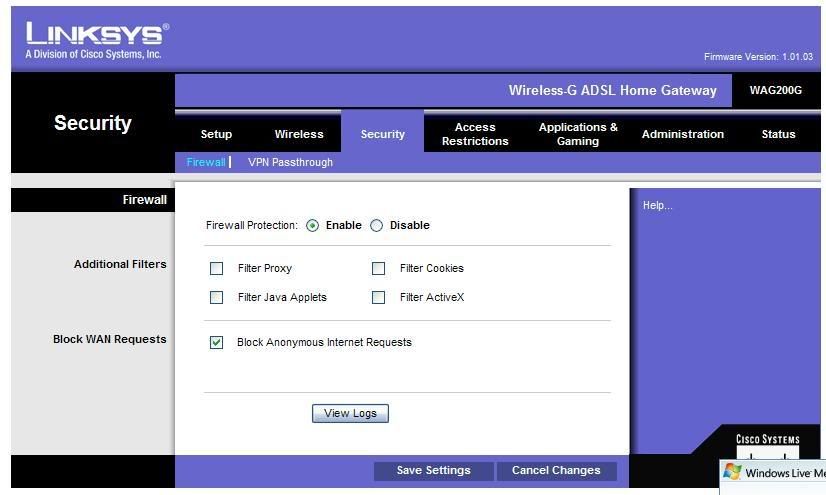826x495 pixels.
Task: Click the Firewall section heading in the sidebar
Action: (x=144, y=200)
